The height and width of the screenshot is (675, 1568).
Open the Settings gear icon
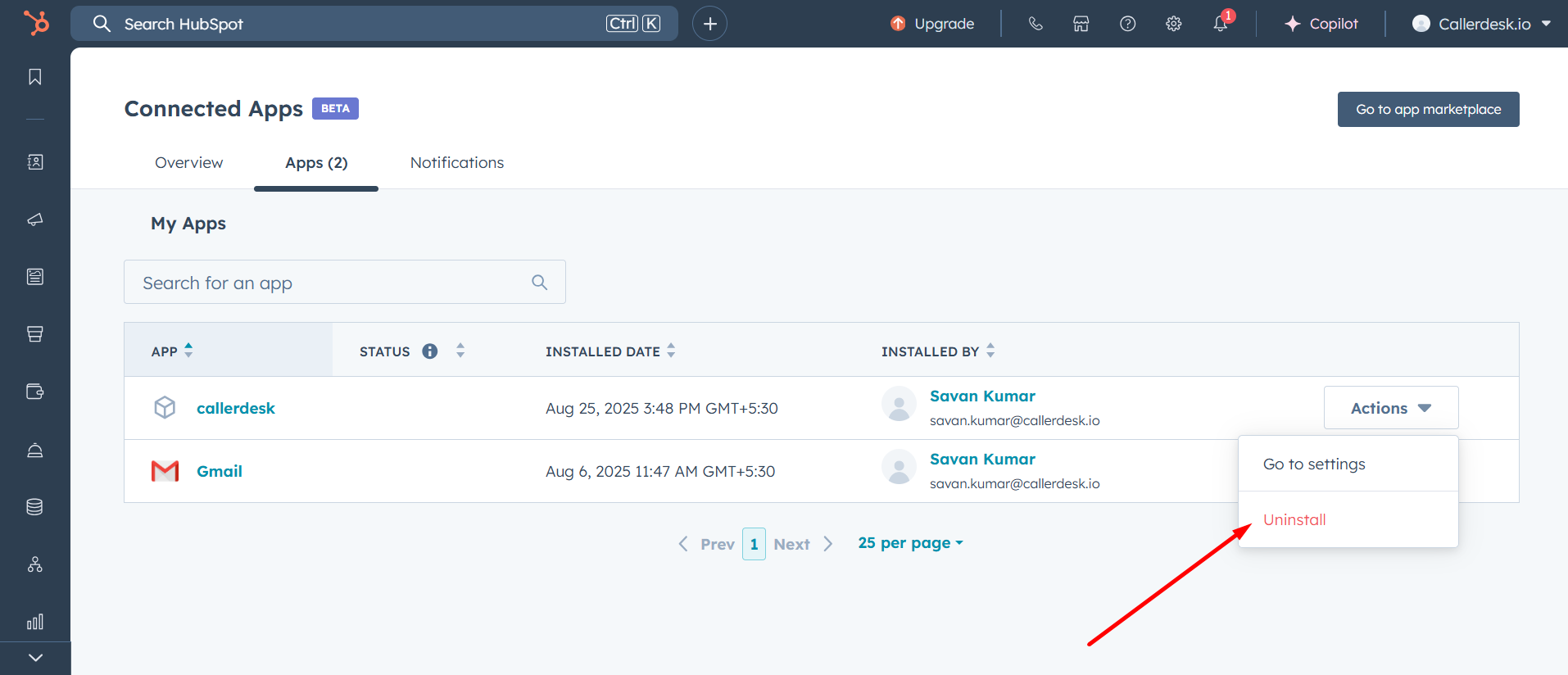tap(1174, 24)
